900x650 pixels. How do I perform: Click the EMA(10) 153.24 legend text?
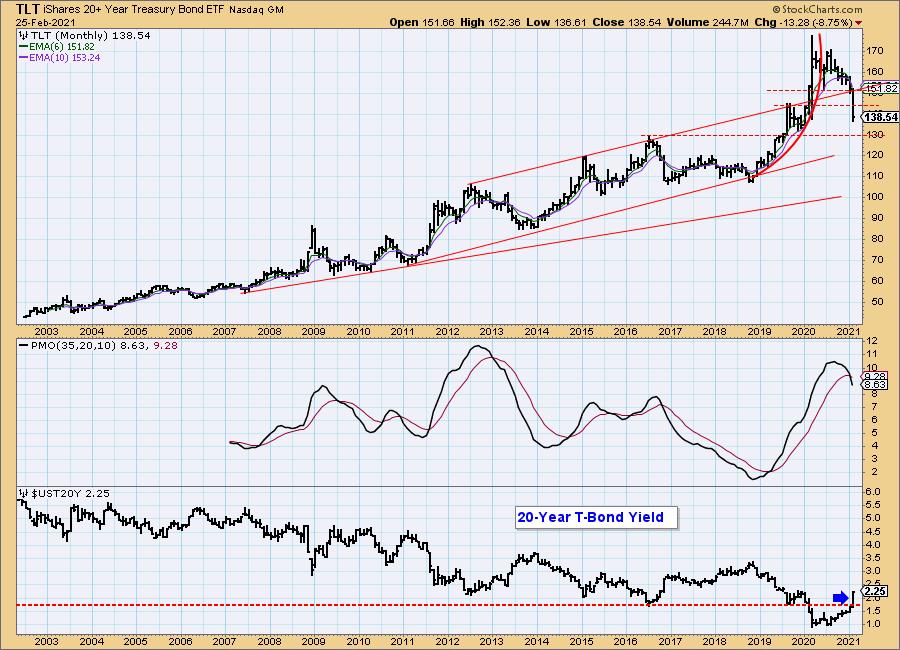coord(64,57)
